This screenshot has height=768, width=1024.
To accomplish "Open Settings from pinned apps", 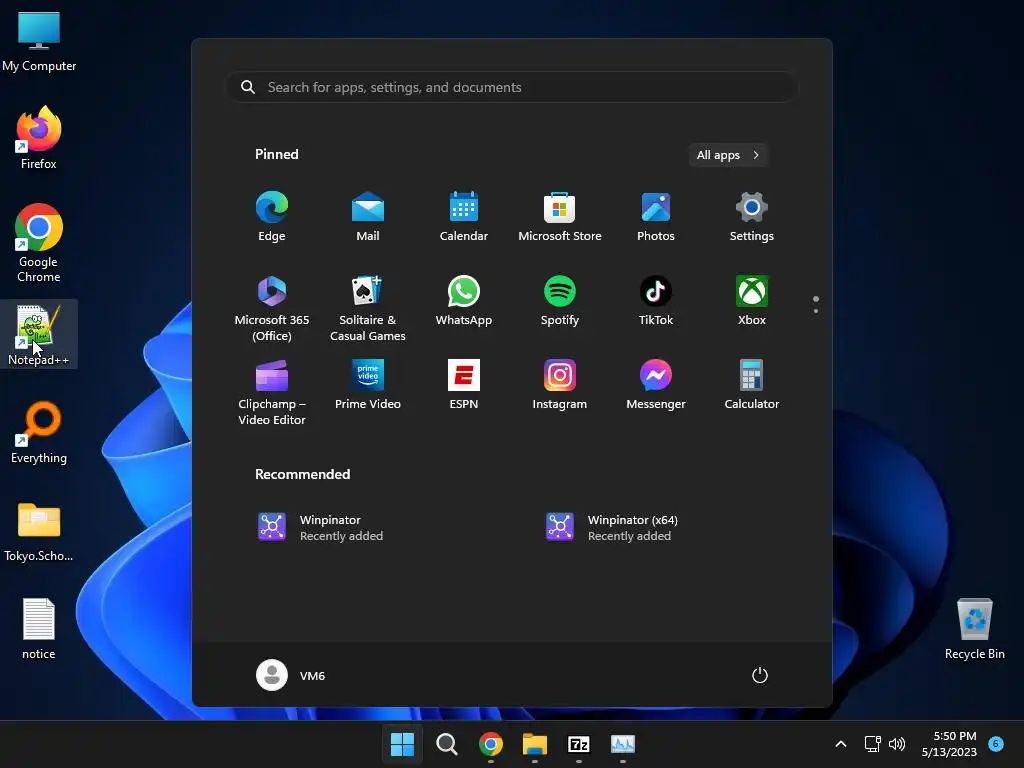I will click(x=752, y=217).
